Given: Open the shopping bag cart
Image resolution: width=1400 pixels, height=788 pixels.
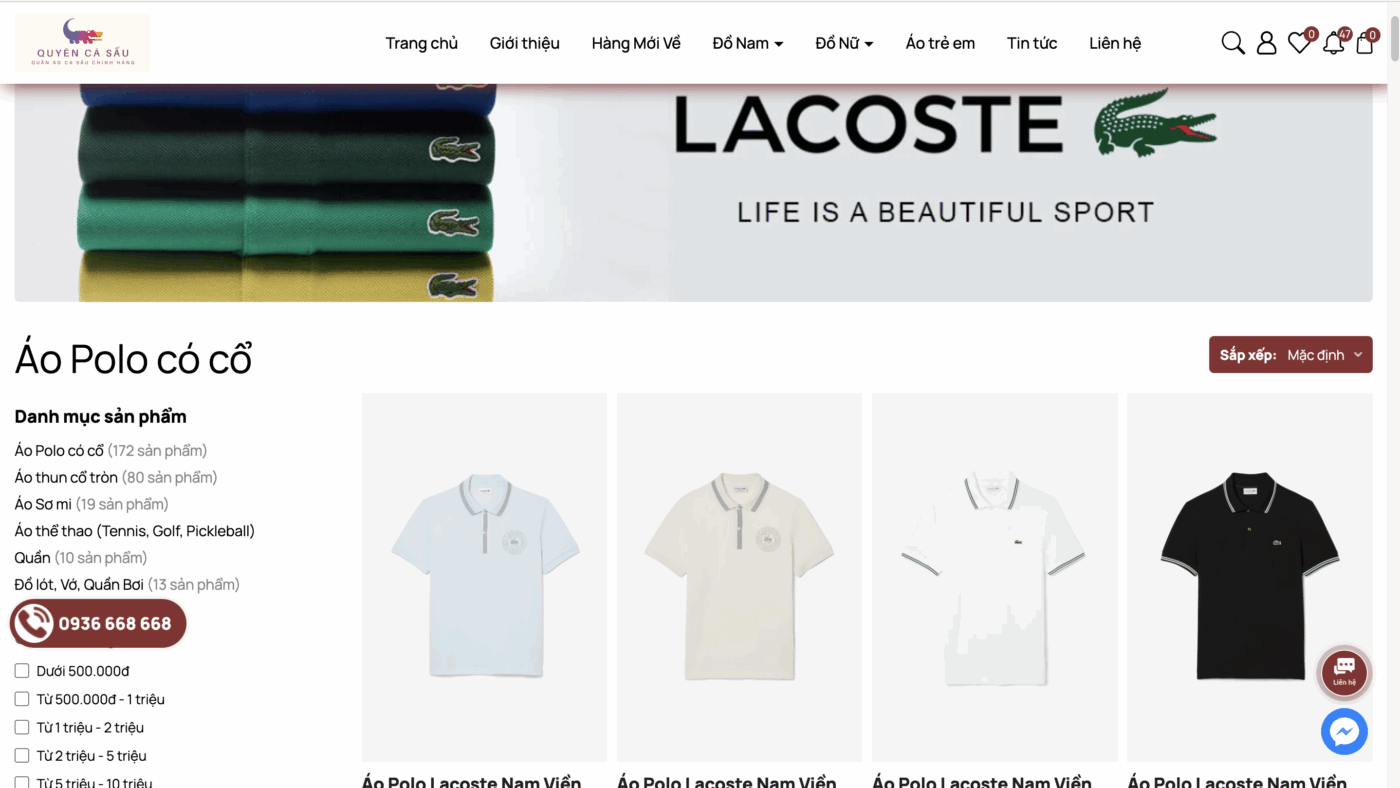Looking at the screenshot, I should [1364, 43].
